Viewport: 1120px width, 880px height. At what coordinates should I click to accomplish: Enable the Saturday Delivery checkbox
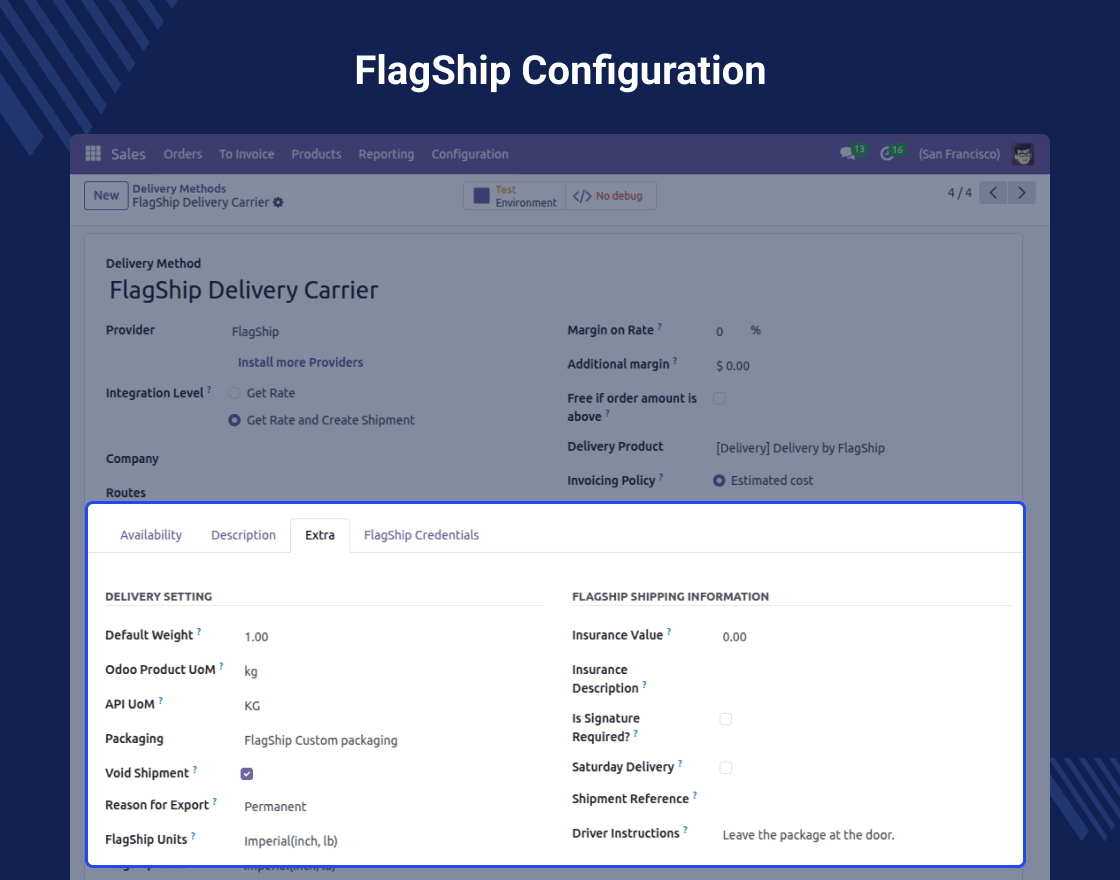[x=726, y=767]
